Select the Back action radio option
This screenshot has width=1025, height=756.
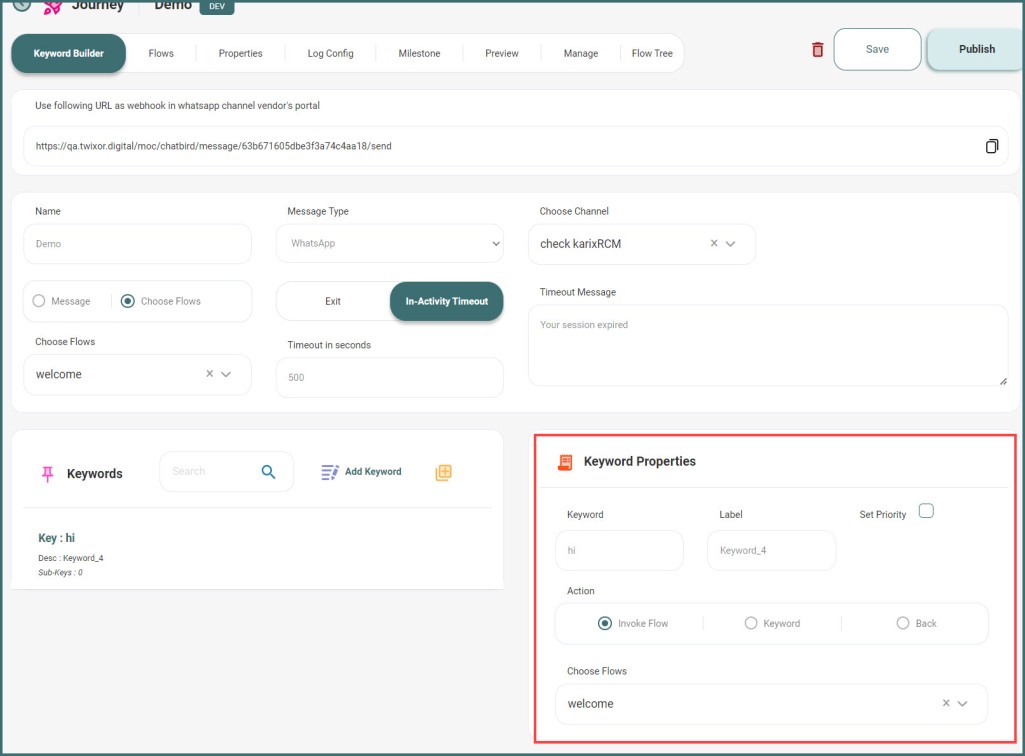point(903,623)
